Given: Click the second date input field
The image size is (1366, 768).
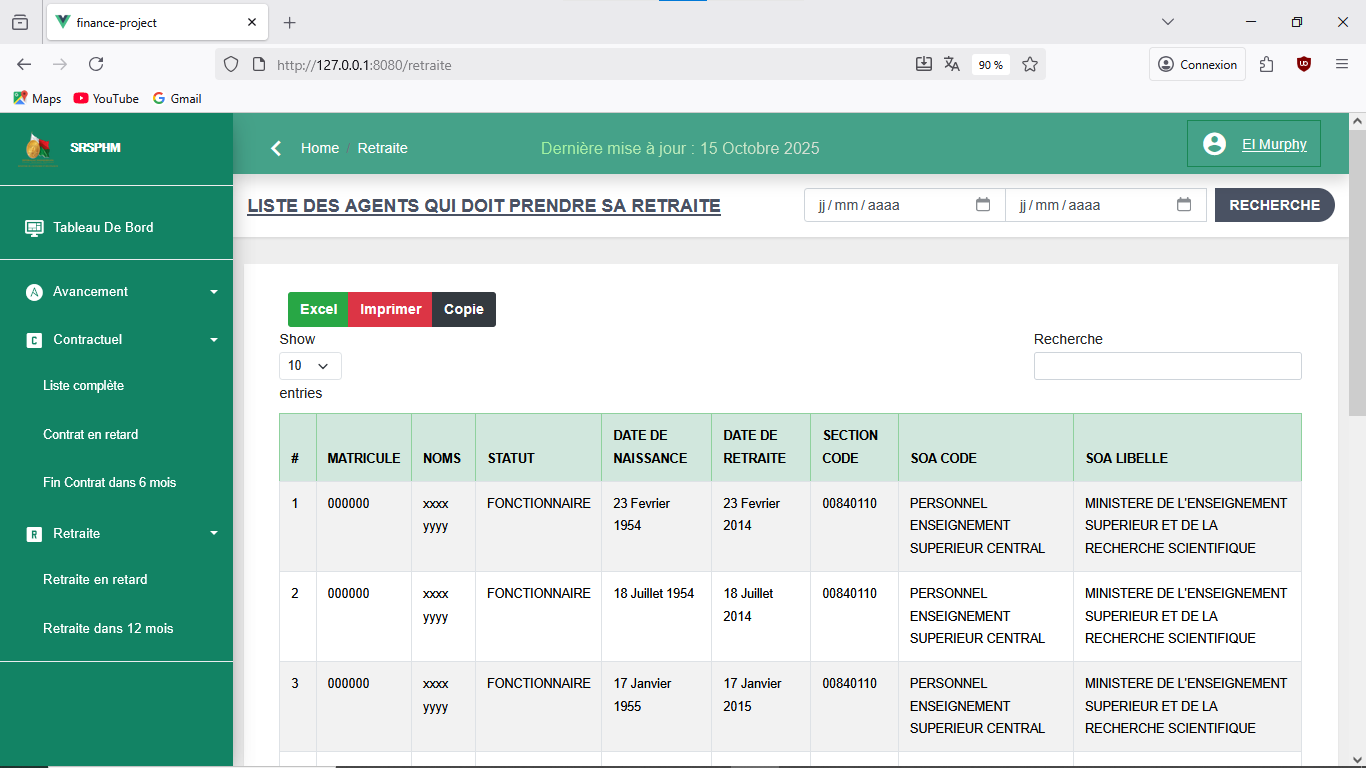Looking at the screenshot, I should pos(1105,205).
